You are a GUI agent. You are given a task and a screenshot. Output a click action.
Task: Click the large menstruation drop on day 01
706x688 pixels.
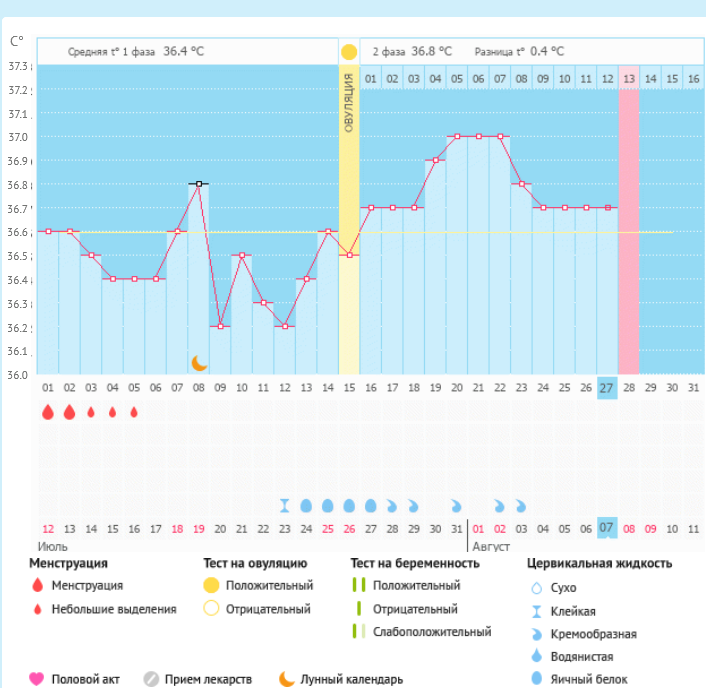[x=47, y=412]
